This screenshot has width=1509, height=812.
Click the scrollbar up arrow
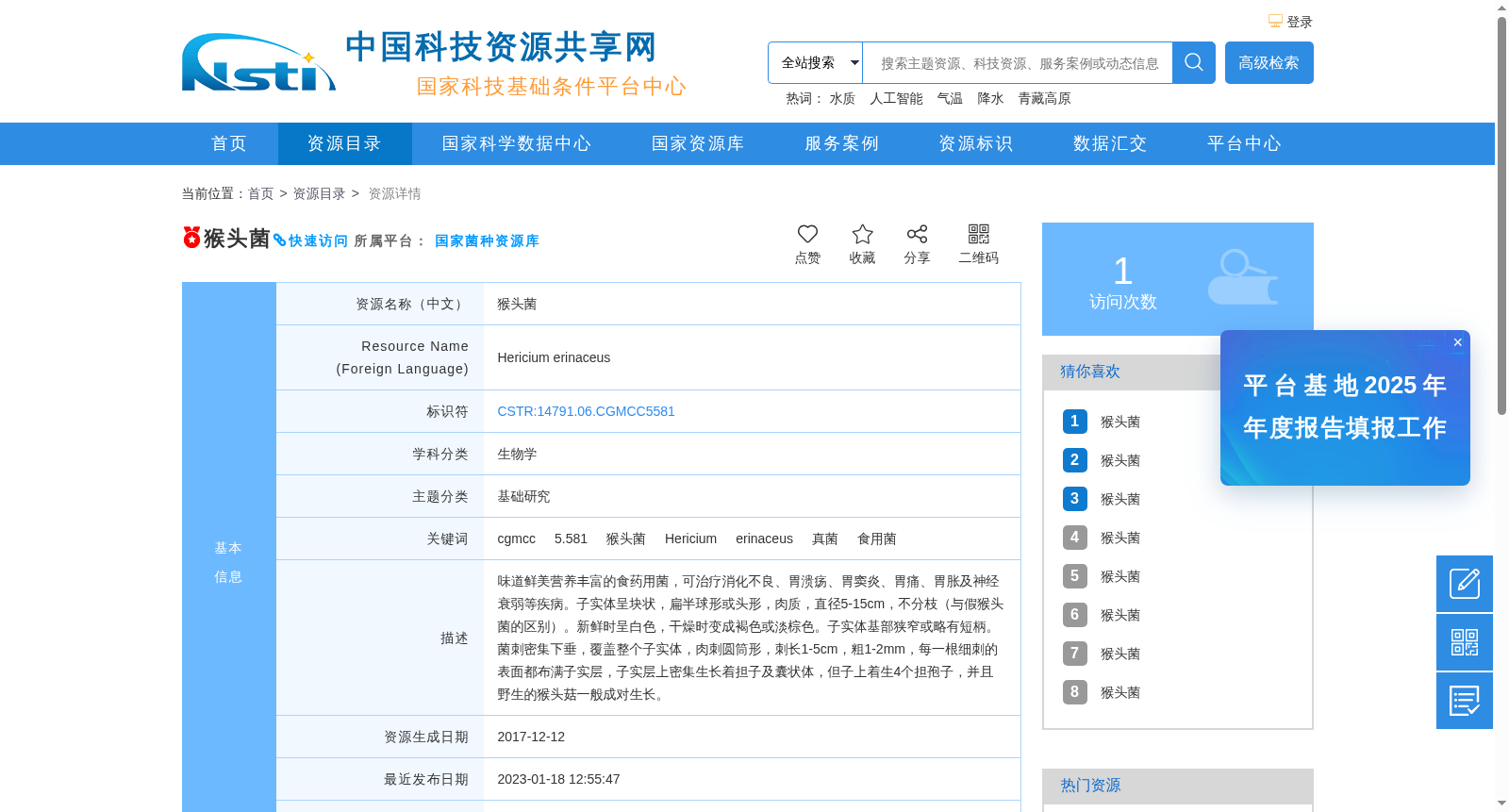tap(1501, 8)
